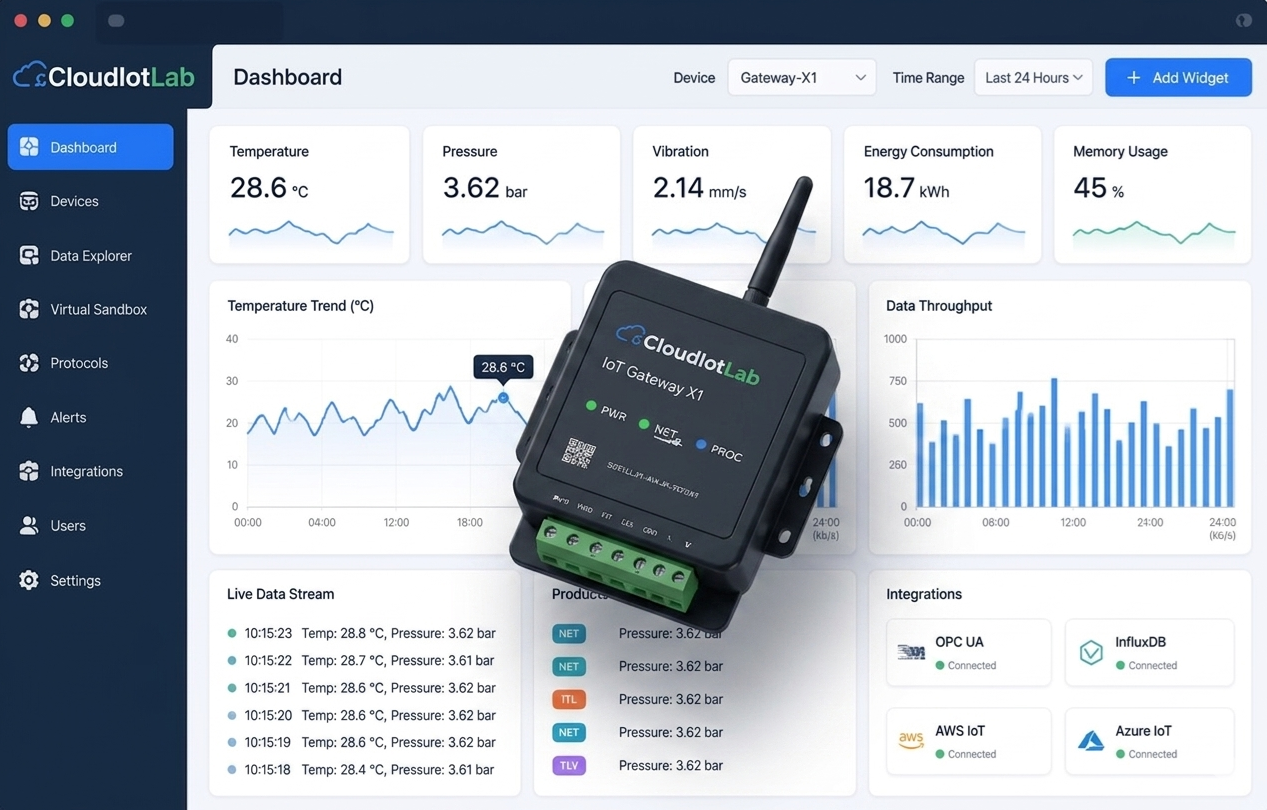Image resolution: width=1267 pixels, height=810 pixels.
Task: Click the plus icon in Add Widget
Action: [1133, 77]
